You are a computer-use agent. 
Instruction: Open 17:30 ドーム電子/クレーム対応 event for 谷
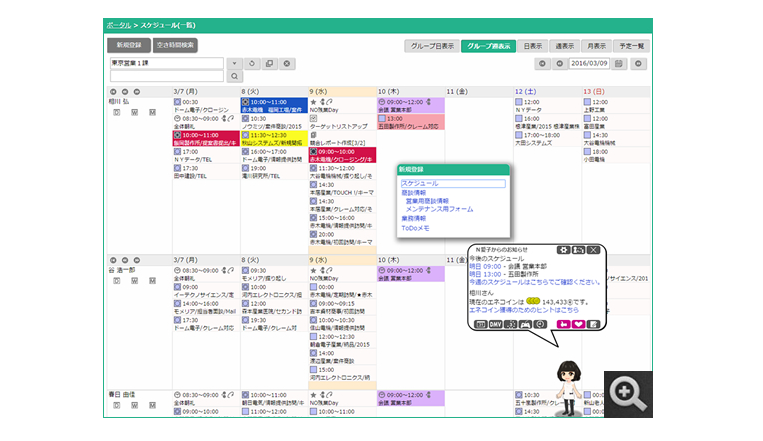(206, 324)
